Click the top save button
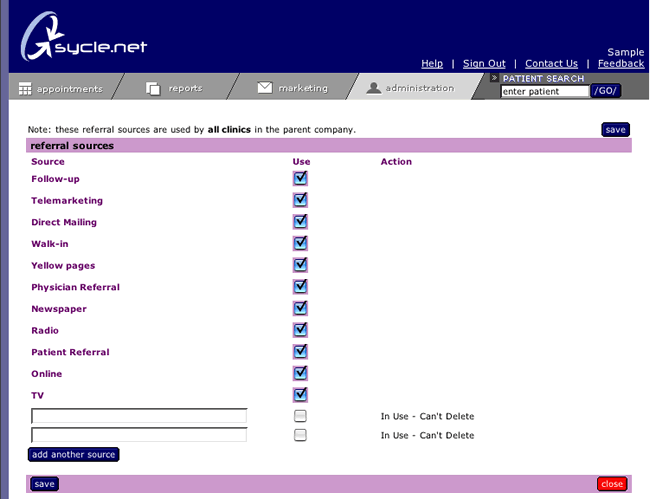 (x=616, y=130)
